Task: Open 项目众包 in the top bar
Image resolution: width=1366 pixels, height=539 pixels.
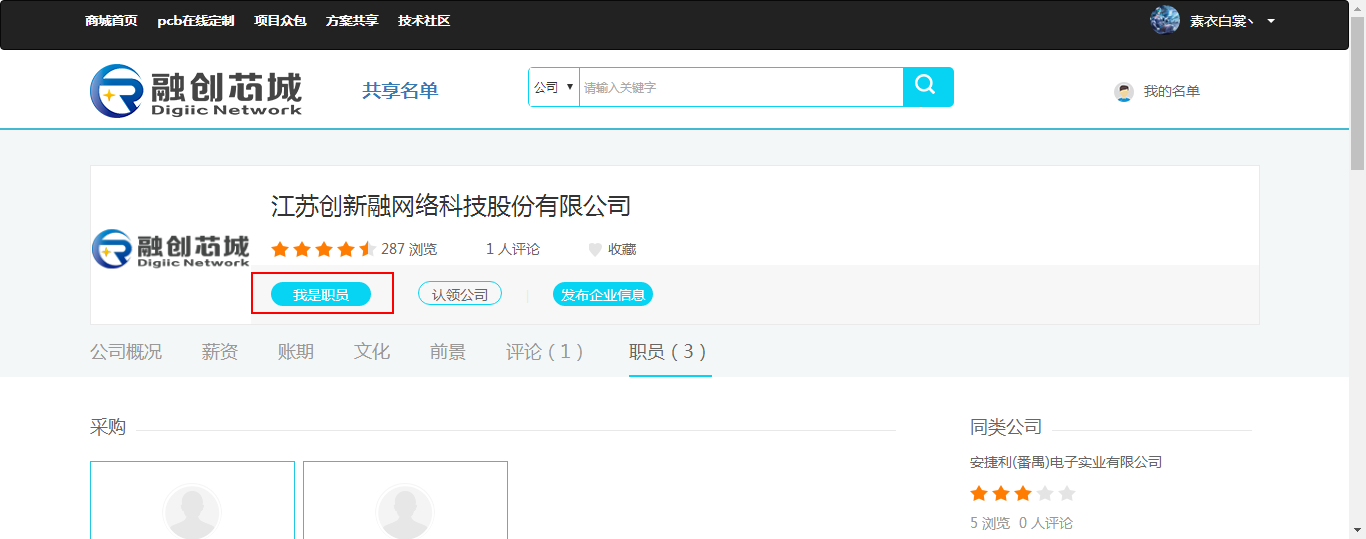Action: coord(280,21)
